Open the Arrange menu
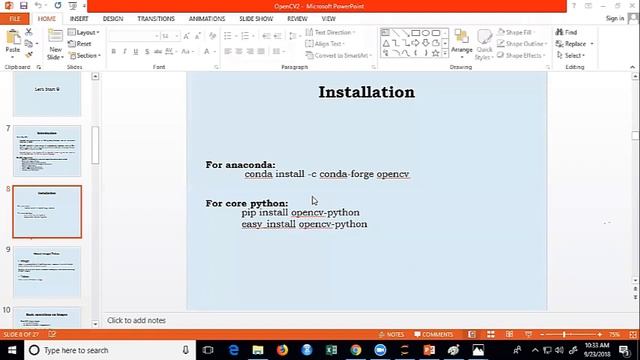 (x=462, y=44)
